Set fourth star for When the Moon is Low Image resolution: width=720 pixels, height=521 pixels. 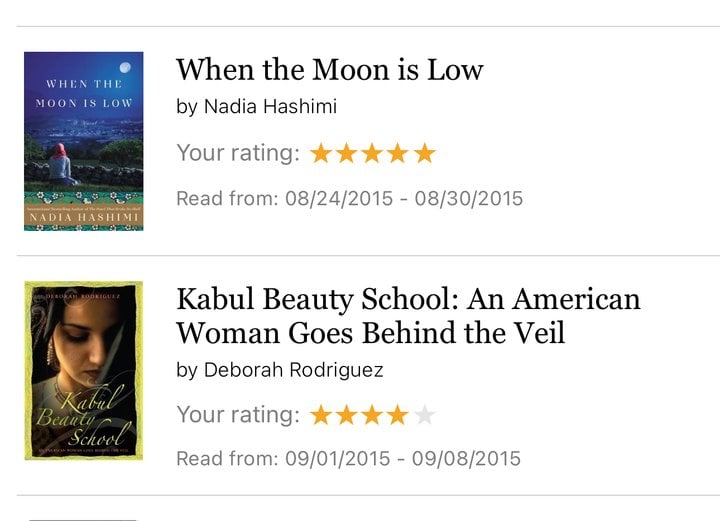point(398,153)
